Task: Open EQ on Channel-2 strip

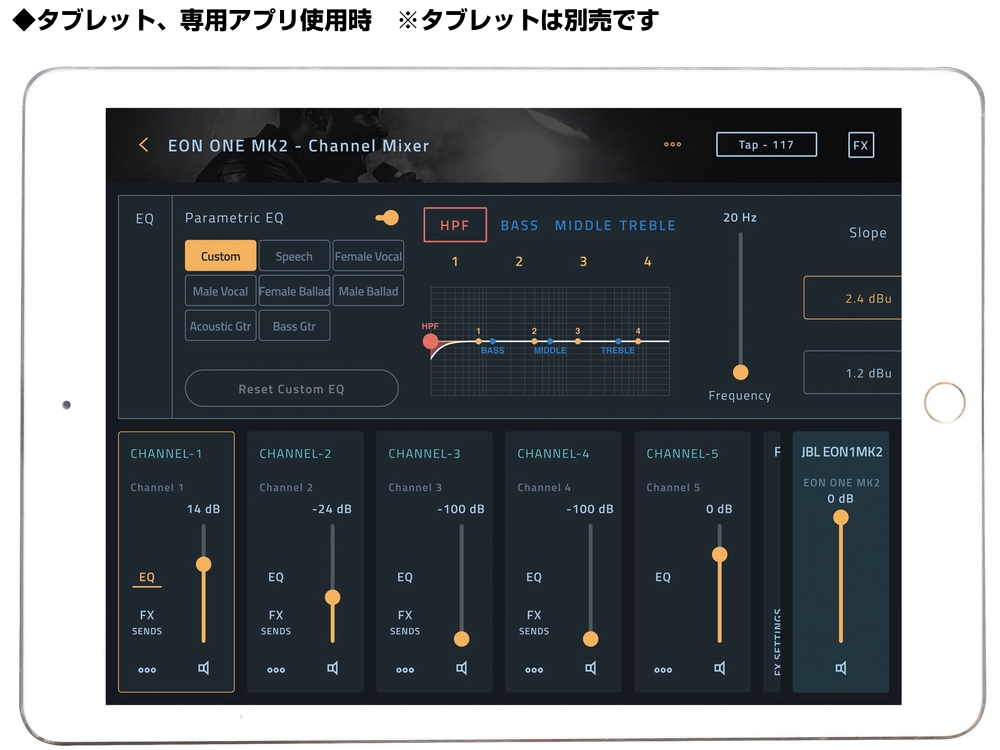Action: [x=276, y=577]
